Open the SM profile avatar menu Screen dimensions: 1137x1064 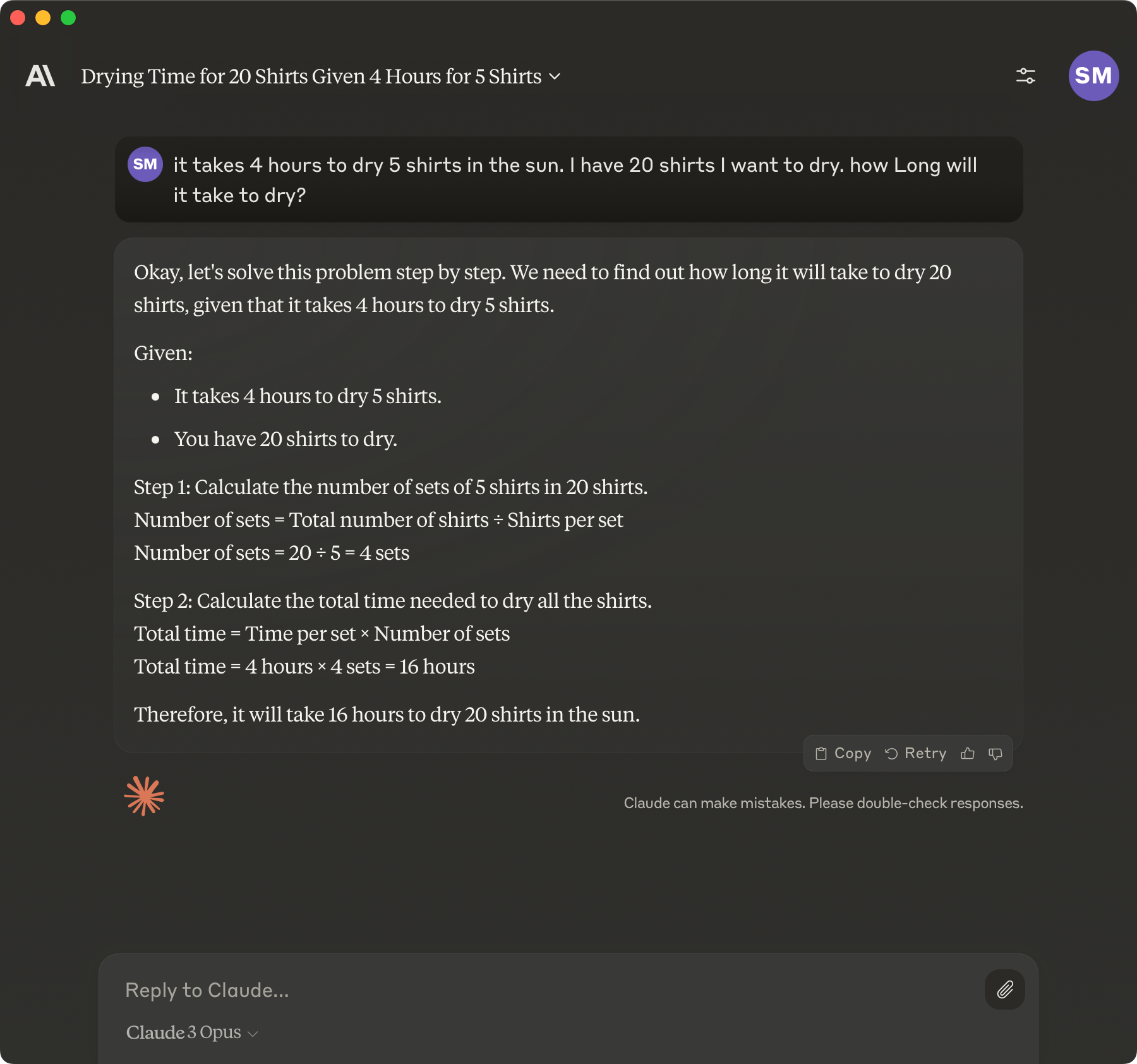click(x=1093, y=76)
